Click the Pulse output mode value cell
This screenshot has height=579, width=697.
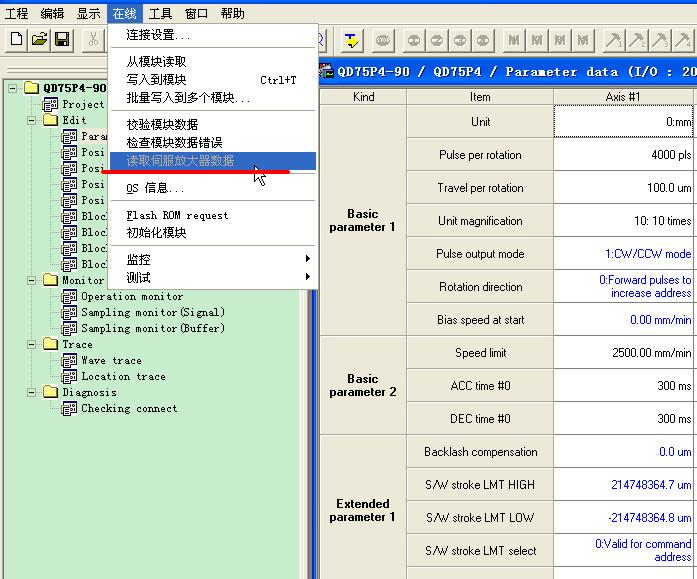pos(624,254)
